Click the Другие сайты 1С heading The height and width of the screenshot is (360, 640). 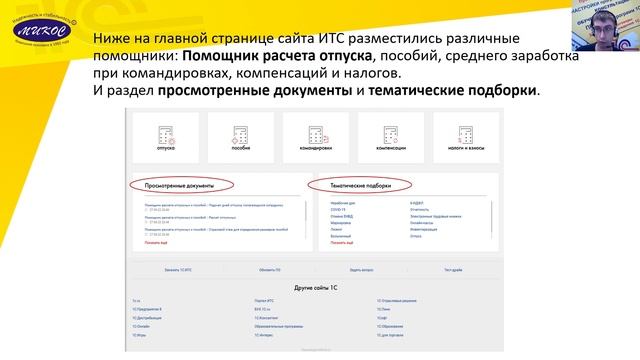pos(316,288)
